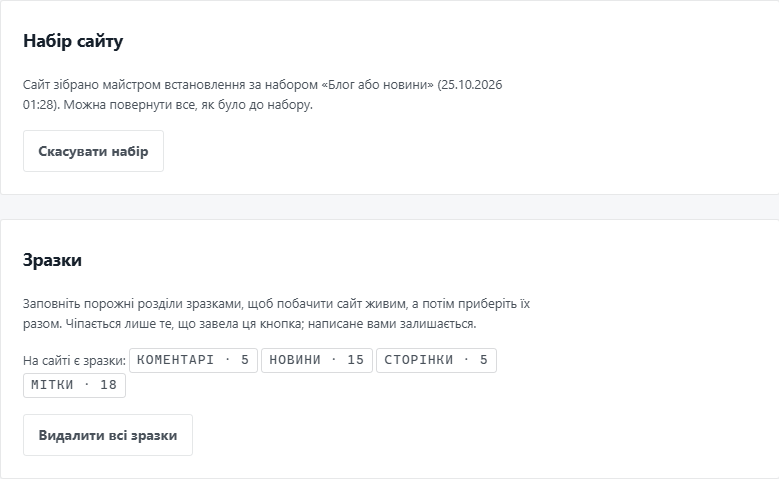Select the «МІТКИ · 18» badge

74,385
